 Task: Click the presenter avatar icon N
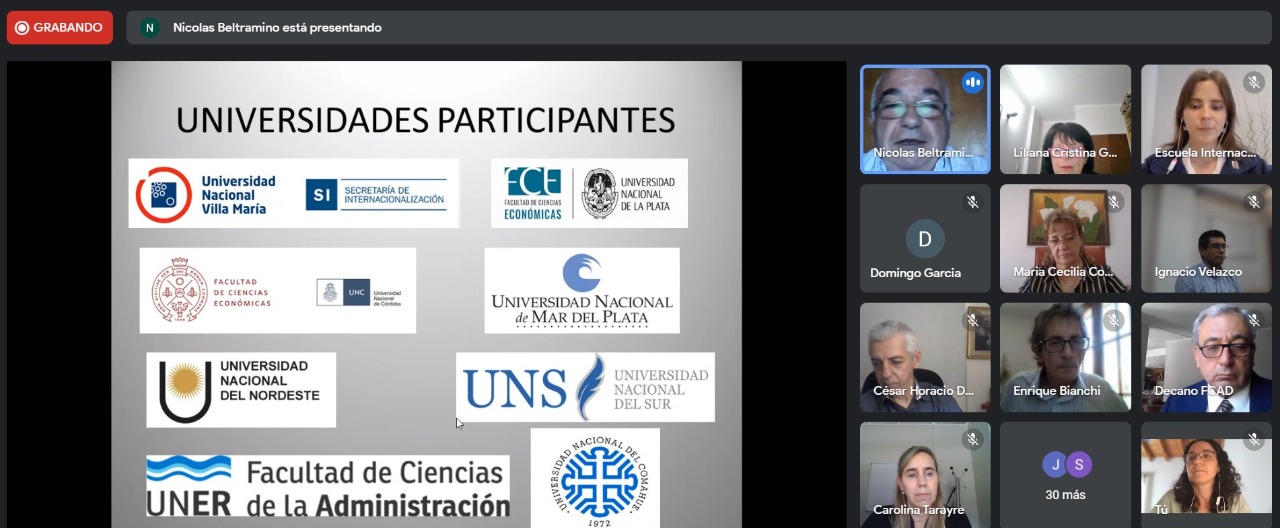(150, 28)
